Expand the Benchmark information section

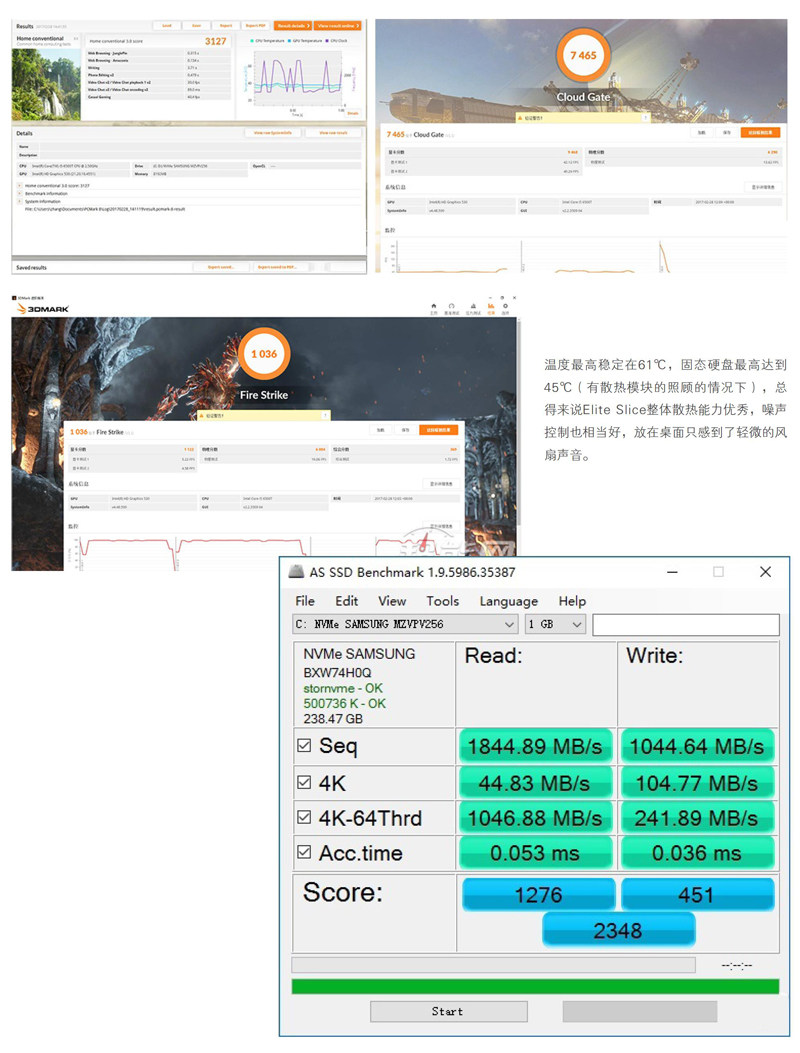pyautogui.click(x=20, y=193)
